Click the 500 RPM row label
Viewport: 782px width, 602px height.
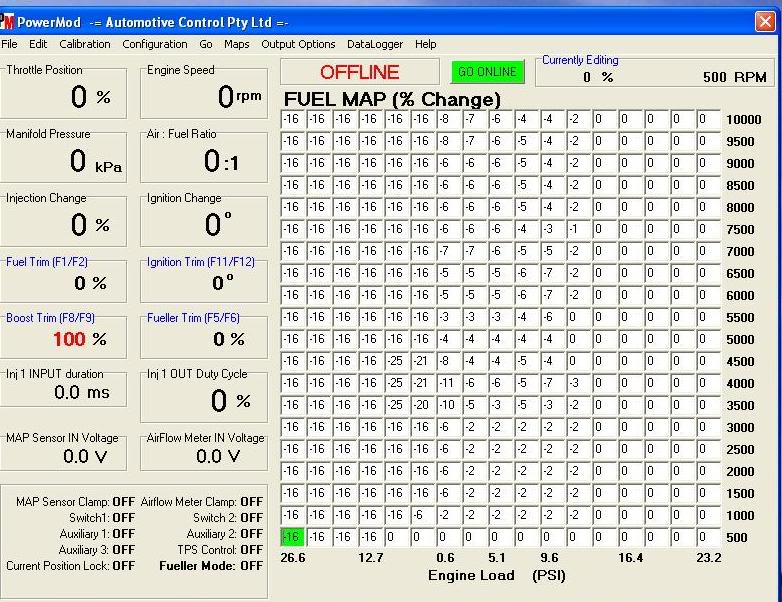(737, 538)
